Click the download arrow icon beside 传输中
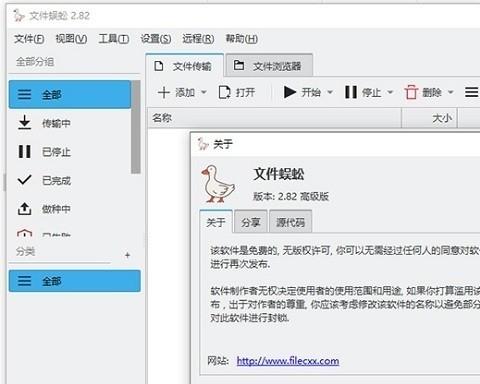This screenshot has height=384, width=480. tap(24, 123)
